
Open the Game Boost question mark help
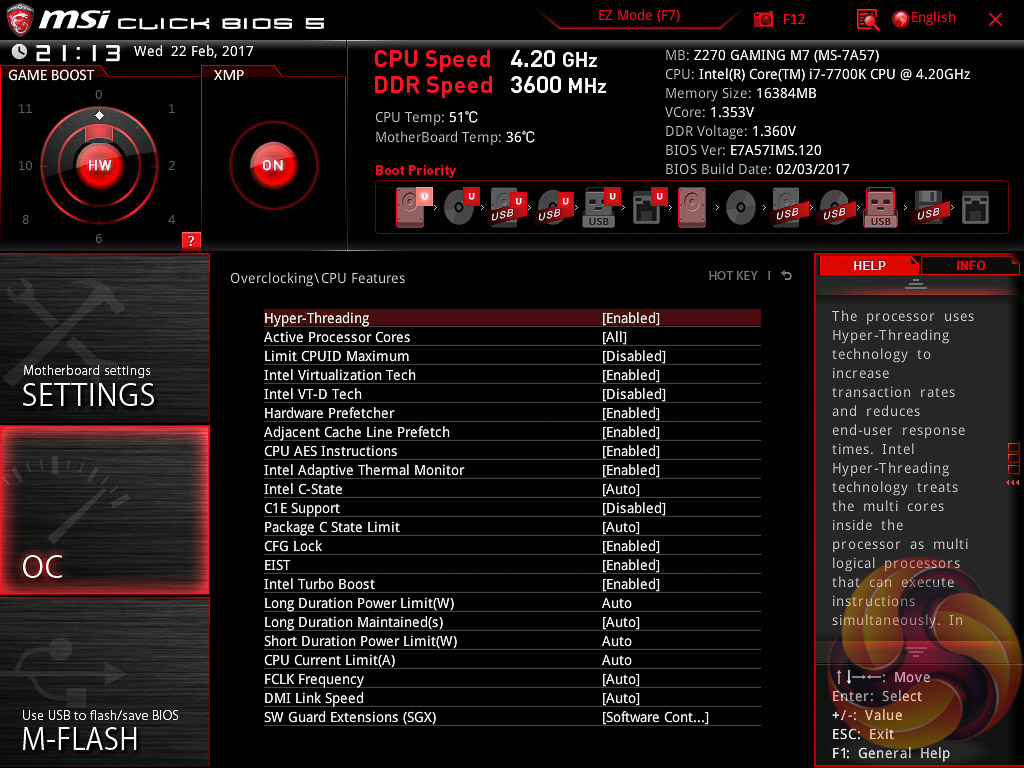pos(191,240)
